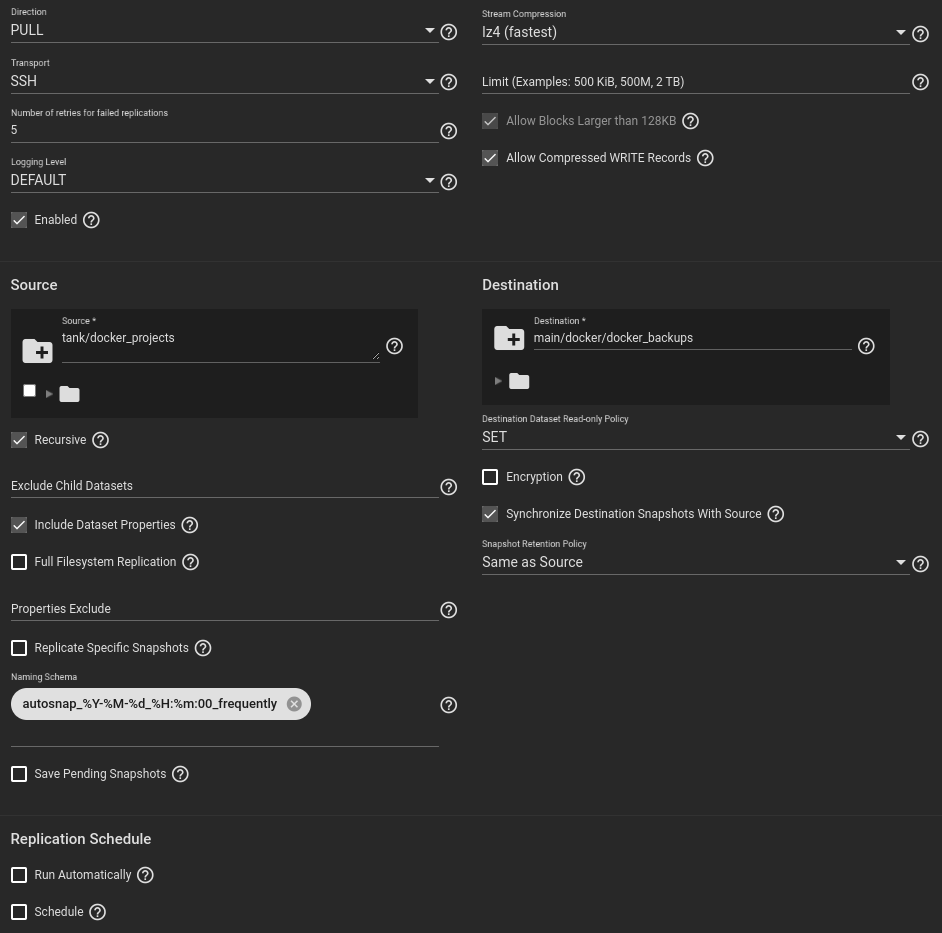Remove the autosnap naming schema chip
This screenshot has height=933, width=942.
coord(294,704)
